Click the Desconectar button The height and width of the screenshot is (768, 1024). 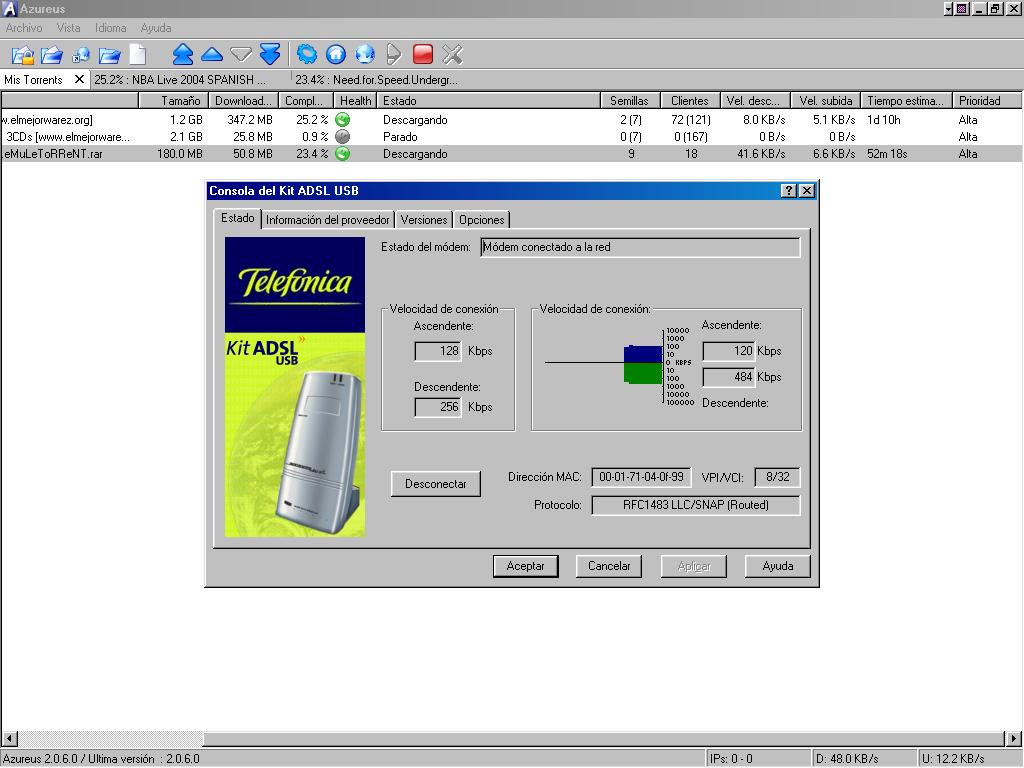(x=436, y=484)
